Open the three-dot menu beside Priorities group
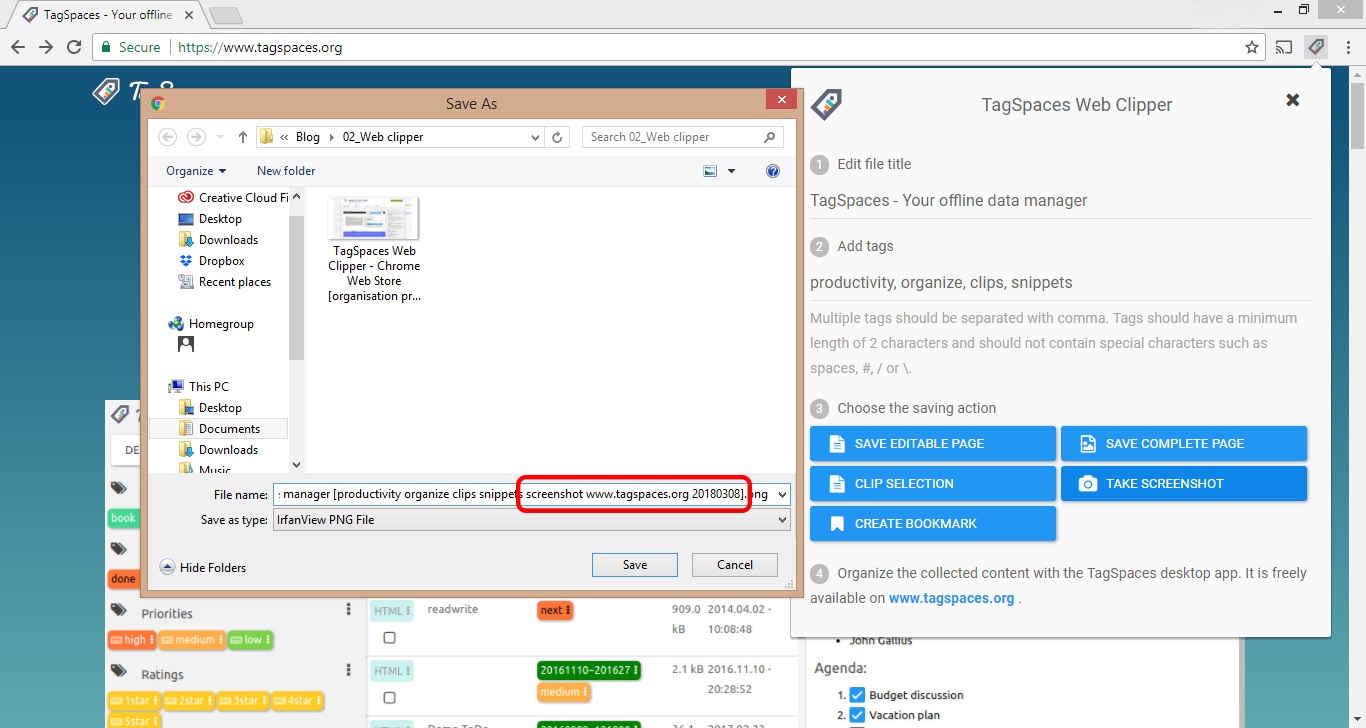The width and height of the screenshot is (1366, 728). point(348,608)
